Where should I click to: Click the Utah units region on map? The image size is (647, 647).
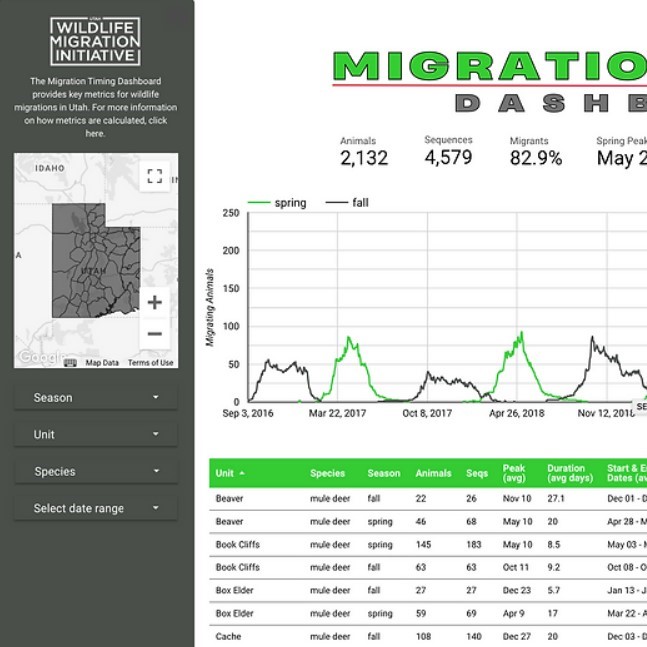tap(96, 261)
